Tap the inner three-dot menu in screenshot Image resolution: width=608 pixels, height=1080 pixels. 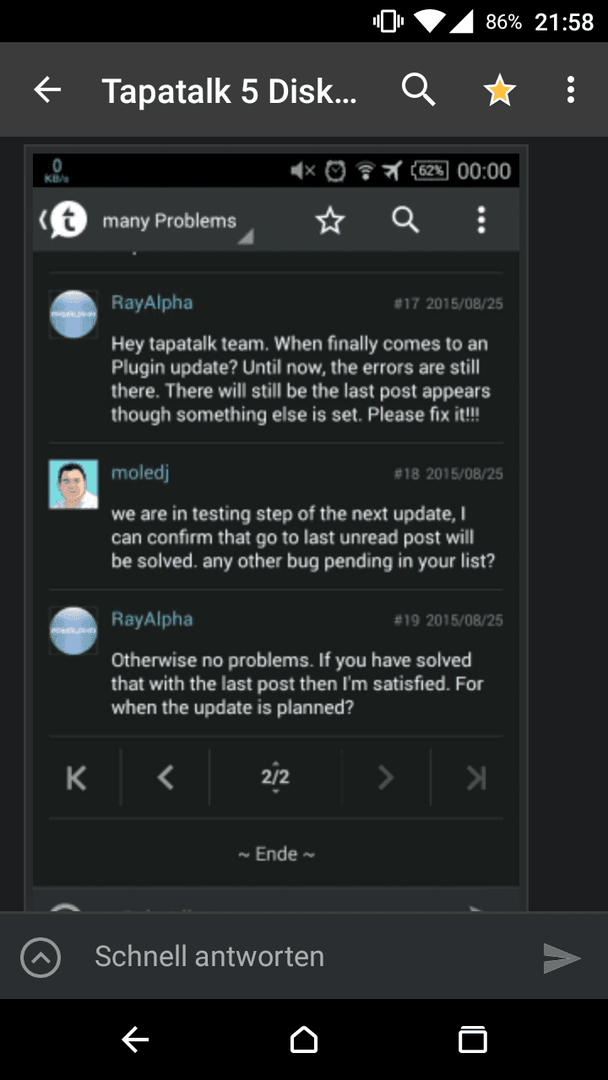(x=481, y=220)
